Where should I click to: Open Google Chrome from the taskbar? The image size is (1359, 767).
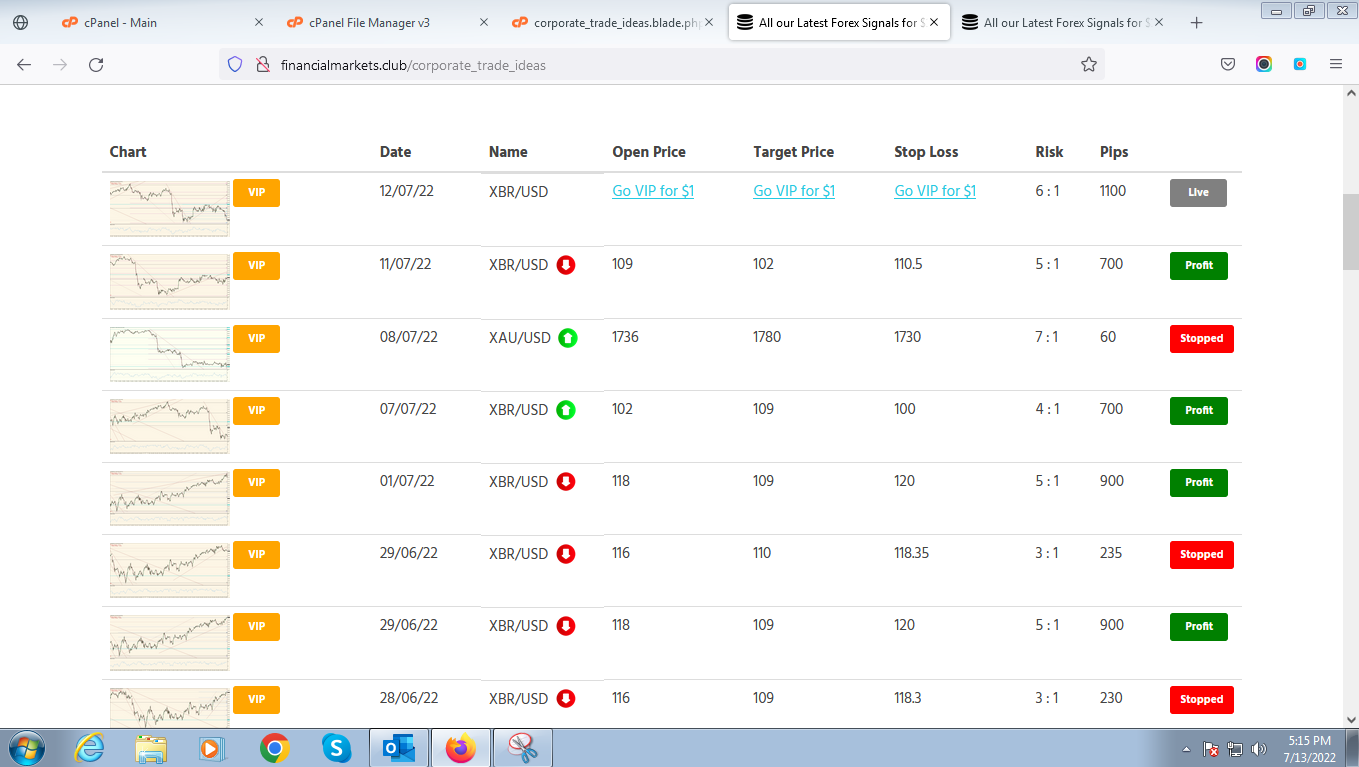coord(275,748)
